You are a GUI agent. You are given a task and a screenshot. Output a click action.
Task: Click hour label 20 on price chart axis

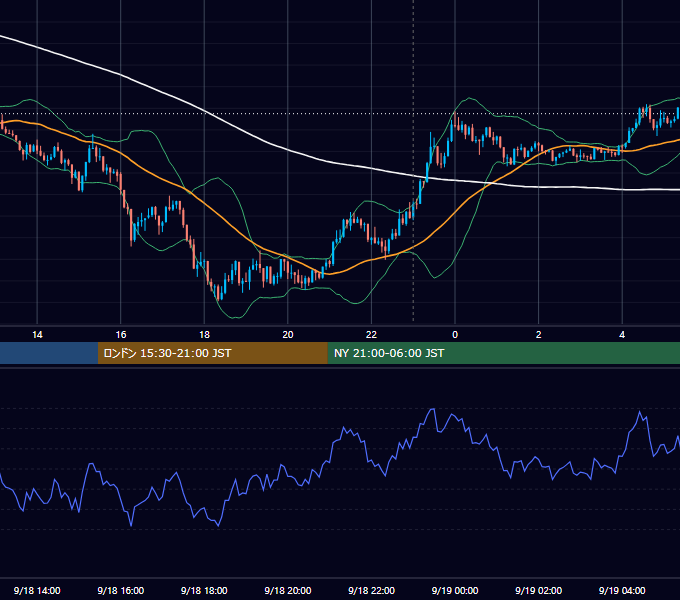(288, 335)
